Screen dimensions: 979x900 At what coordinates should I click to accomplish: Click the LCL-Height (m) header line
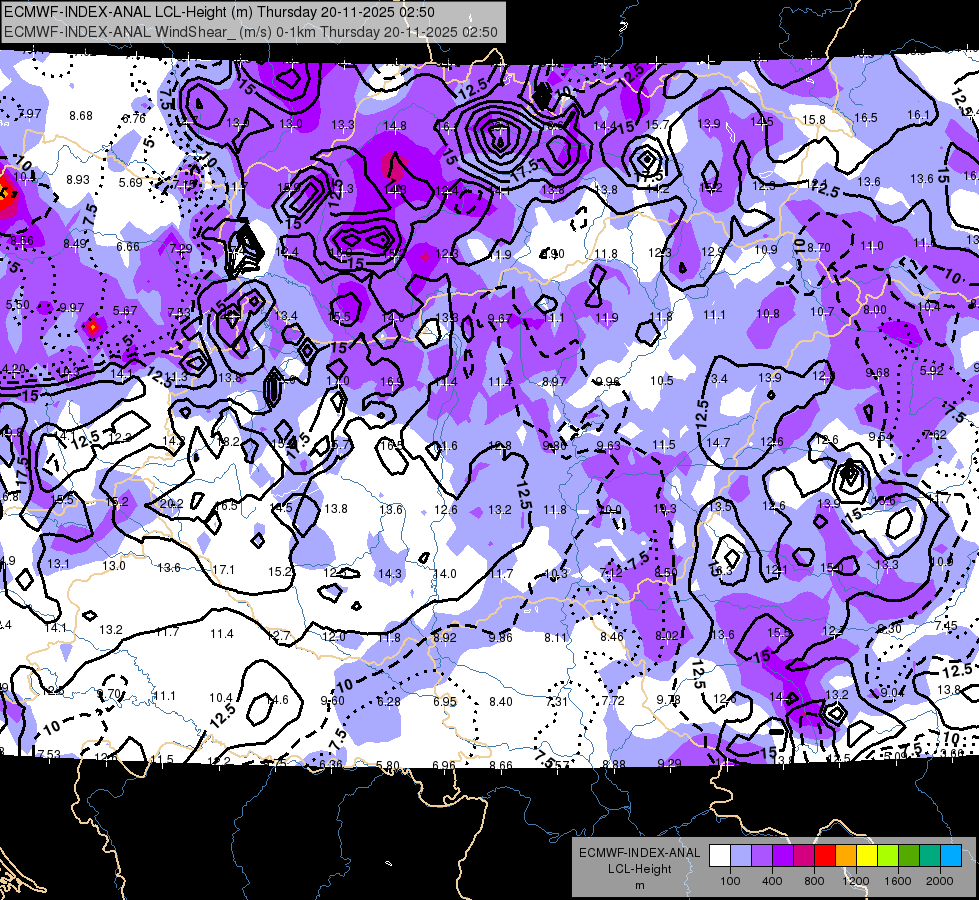[x=219, y=12]
